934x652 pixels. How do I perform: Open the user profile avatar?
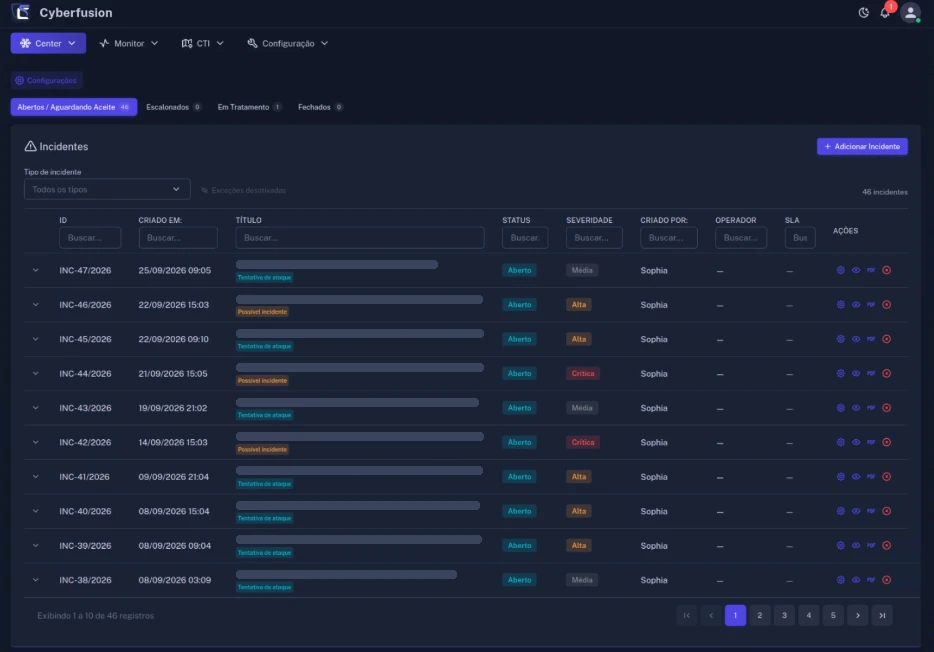(910, 13)
